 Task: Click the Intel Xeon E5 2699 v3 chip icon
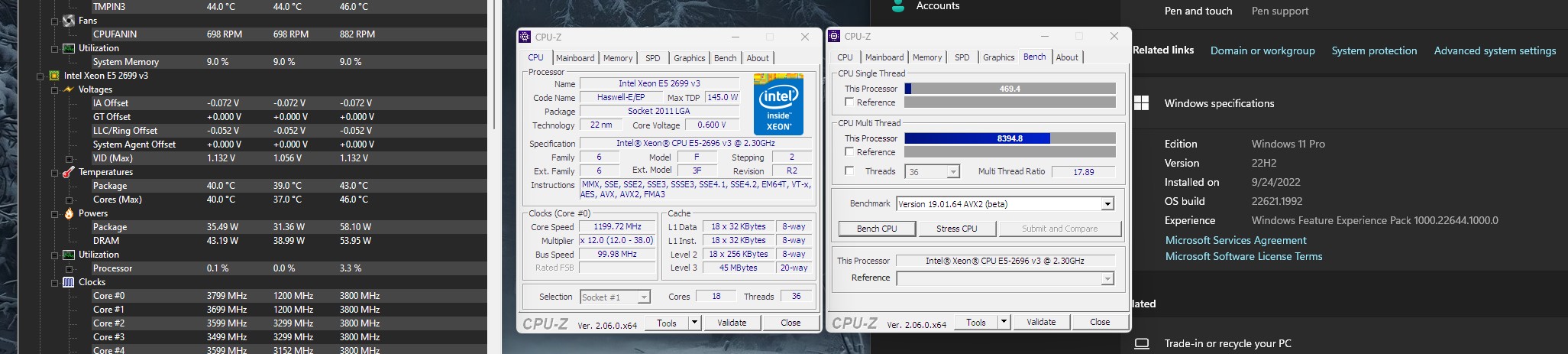[x=54, y=76]
